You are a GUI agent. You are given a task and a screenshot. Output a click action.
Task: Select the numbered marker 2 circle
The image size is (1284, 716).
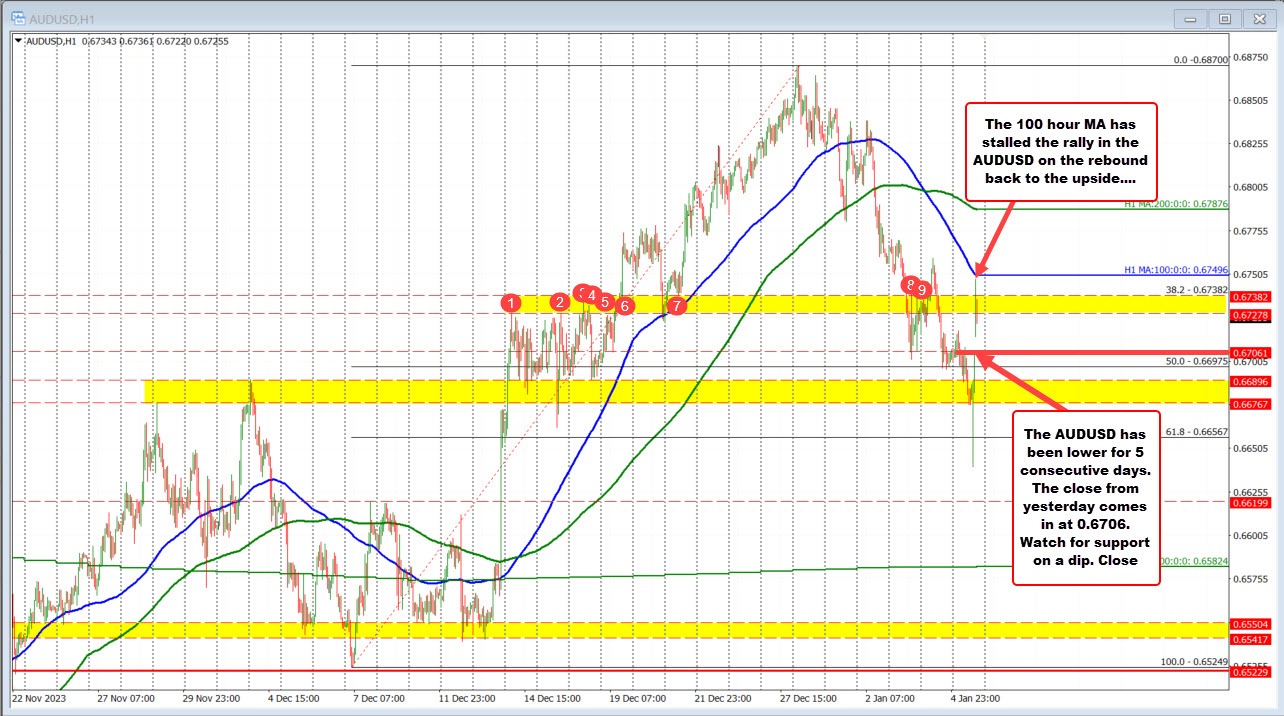(x=560, y=301)
